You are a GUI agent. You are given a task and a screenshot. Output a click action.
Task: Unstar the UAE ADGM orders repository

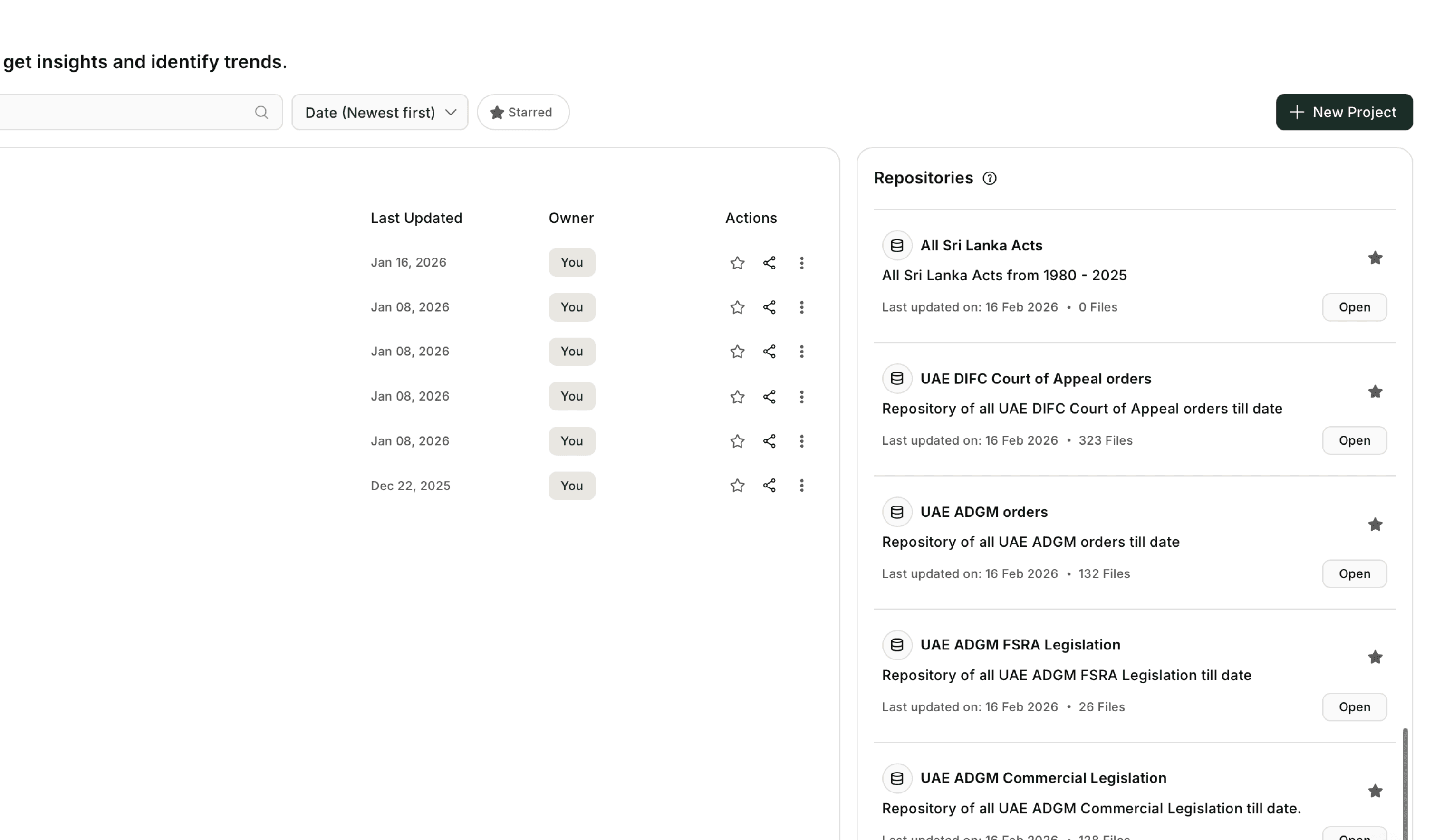click(x=1375, y=525)
